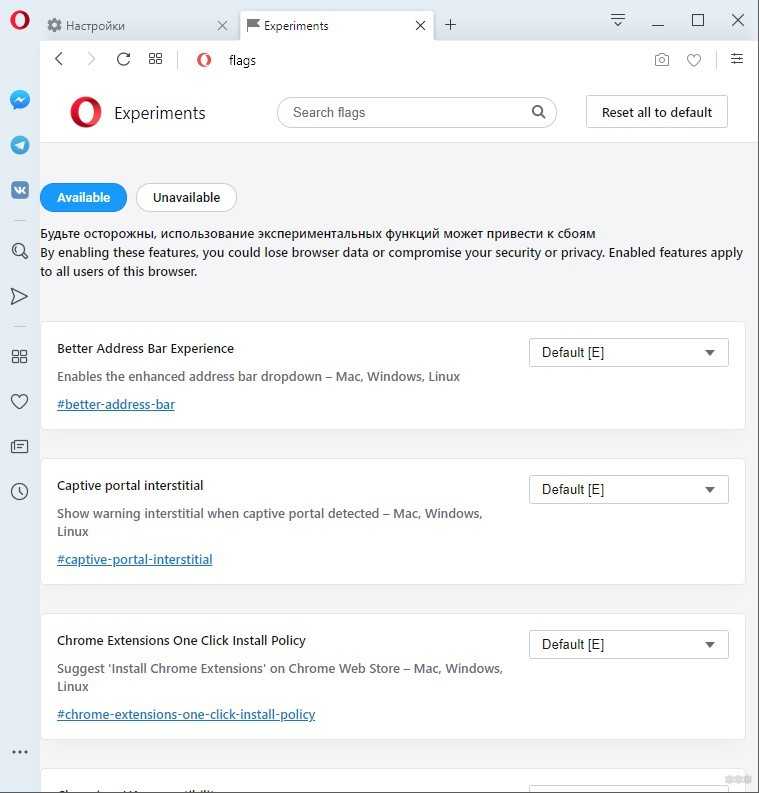759x793 pixels.
Task: Switch to the Unavailable flags list
Action: 186,197
